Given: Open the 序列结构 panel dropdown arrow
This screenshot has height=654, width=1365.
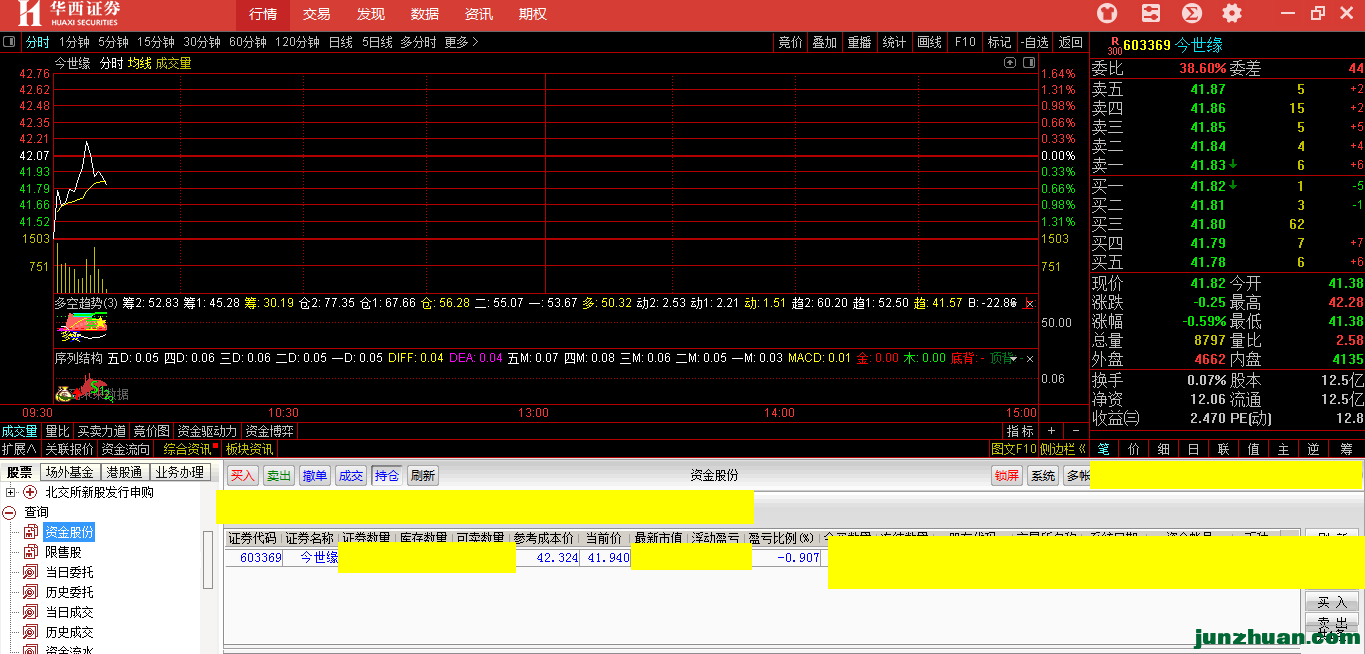Looking at the screenshot, I should point(1014,358).
